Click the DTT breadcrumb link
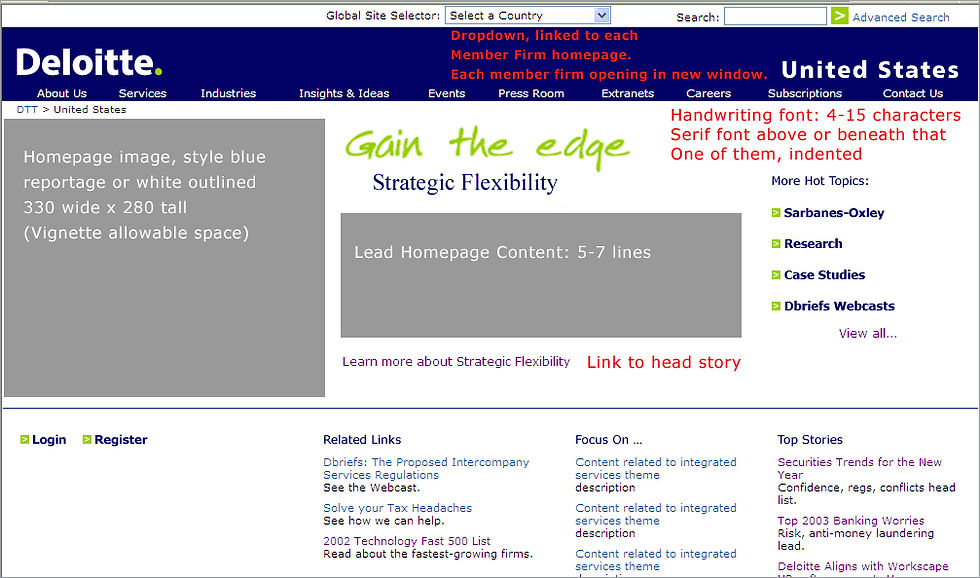Screen dimensions: 980x578 [x=27, y=109]
